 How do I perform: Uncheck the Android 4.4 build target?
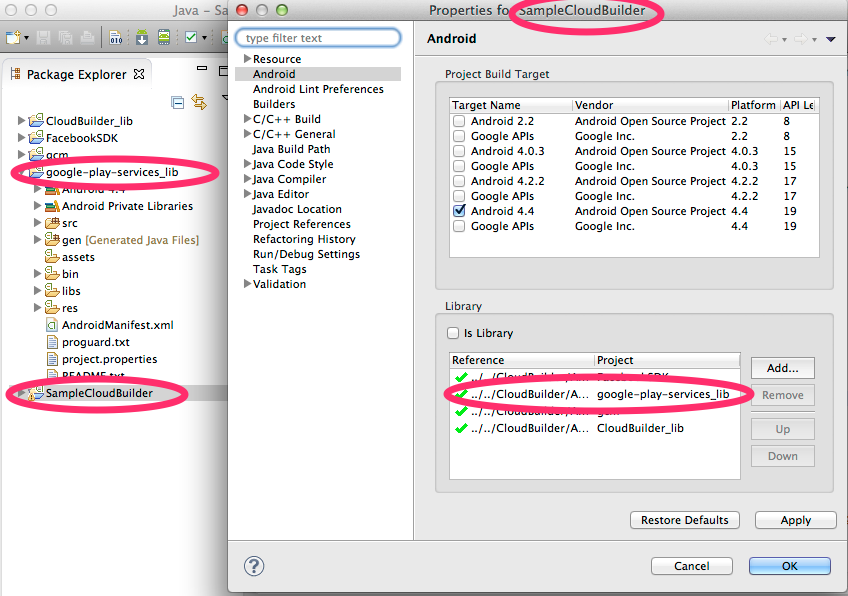pyautogui.click(x=459, y=211)
